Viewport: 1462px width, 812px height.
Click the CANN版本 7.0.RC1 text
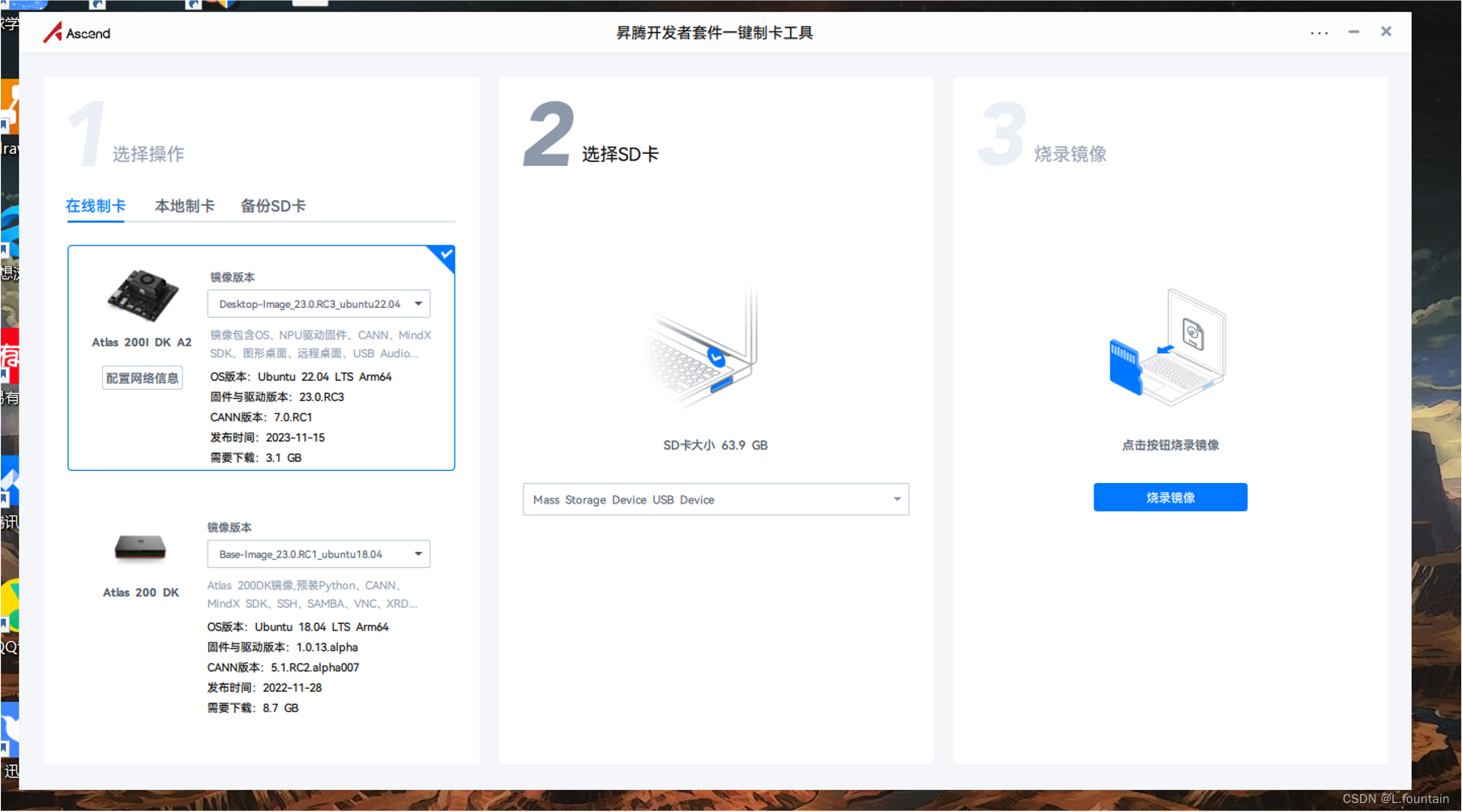(x=261, y=417)
